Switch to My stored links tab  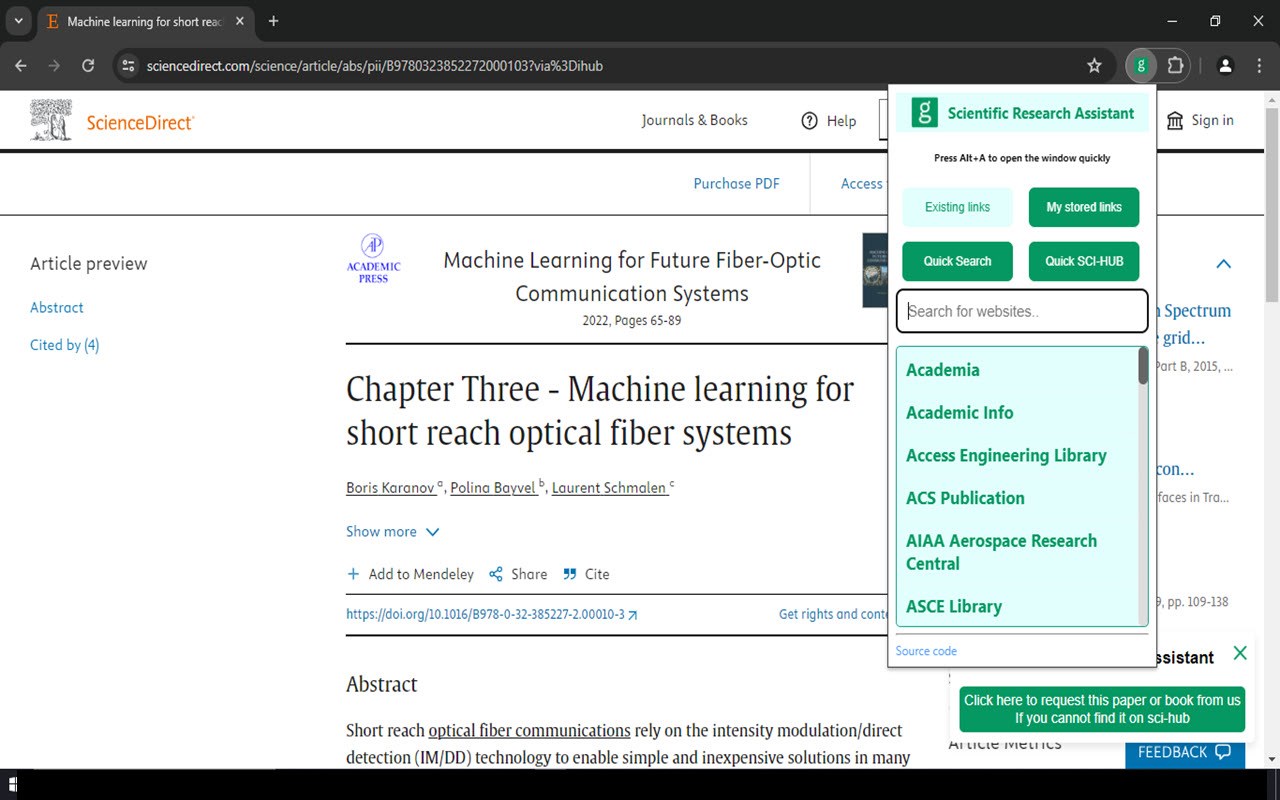click(x=1084, y=207)
